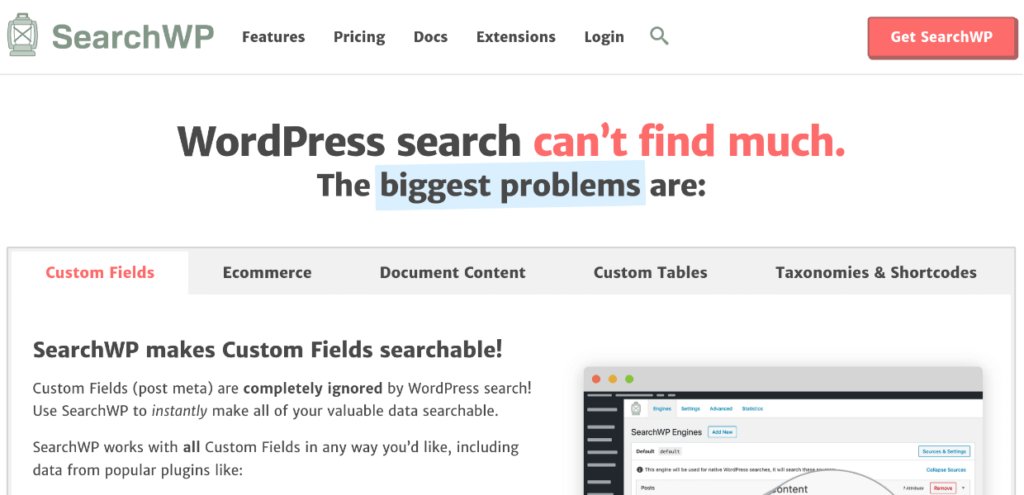1024x495 pixels.
Task: Go to the Pricing page
Action: (359, 37)
